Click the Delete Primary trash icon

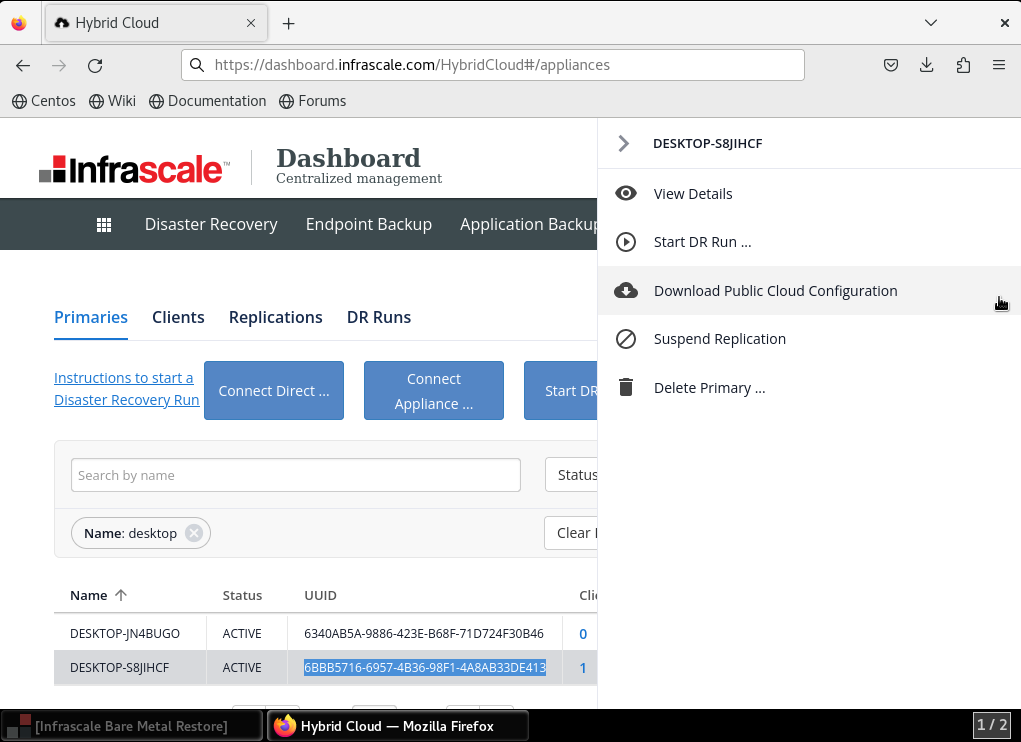(x=626, y=388)
